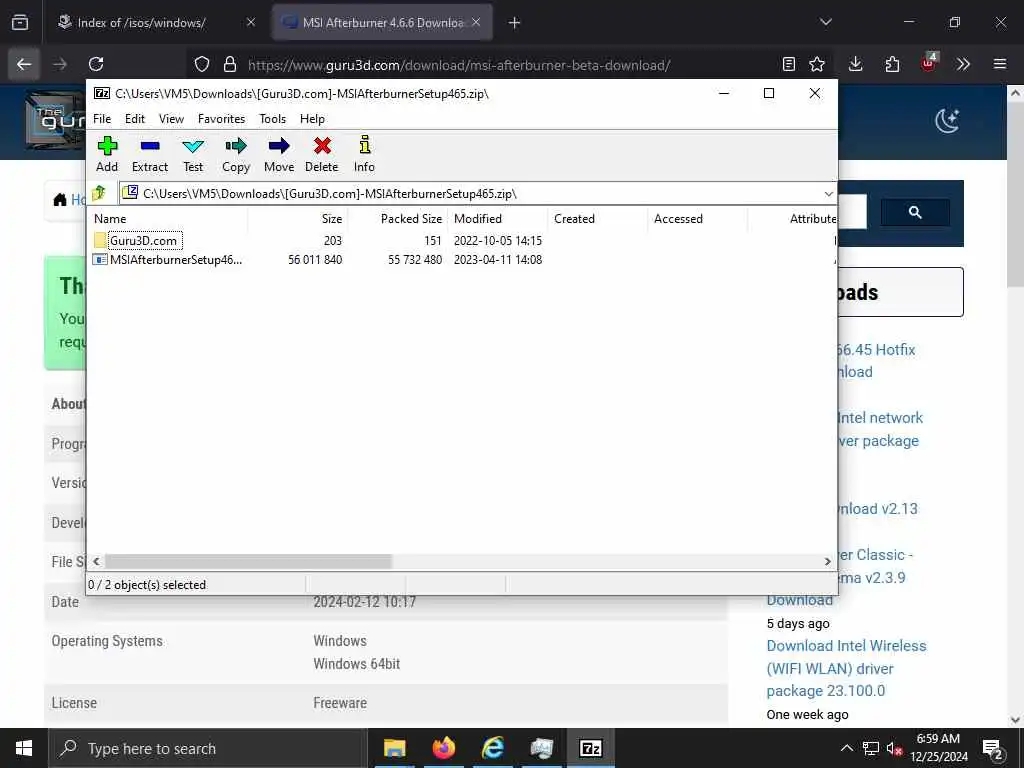Open the Favorites menu
The height and width of the screenshot is (768, 1024).
[221, 119]
